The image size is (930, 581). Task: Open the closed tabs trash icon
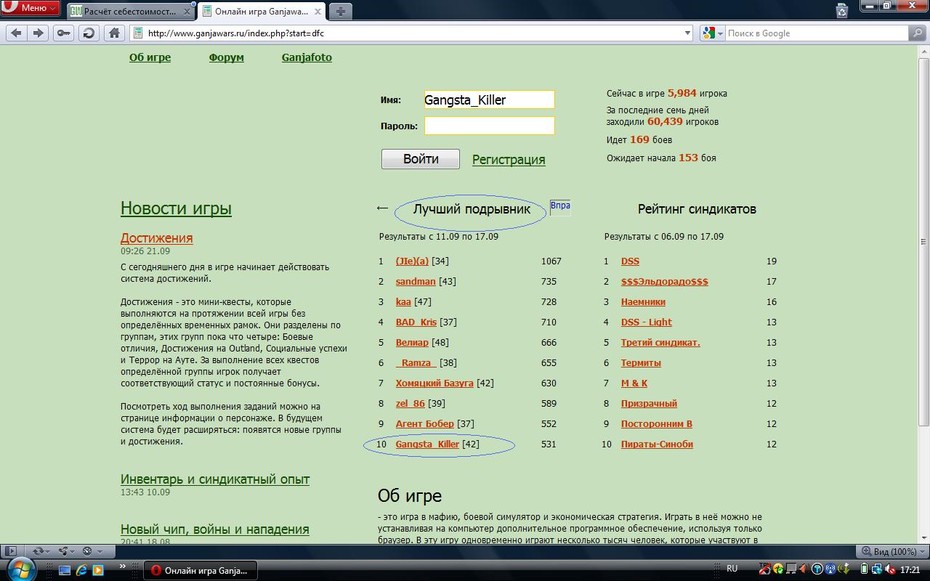[842, 9]
